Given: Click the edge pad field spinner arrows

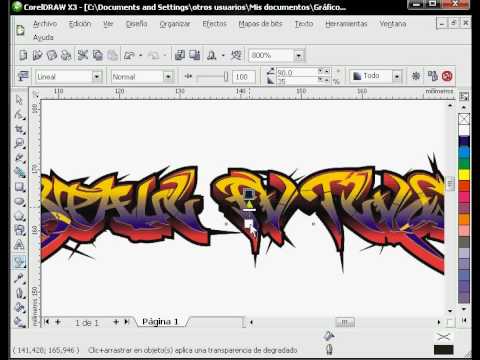Looking at the screenshot, I should coord(324,80).
